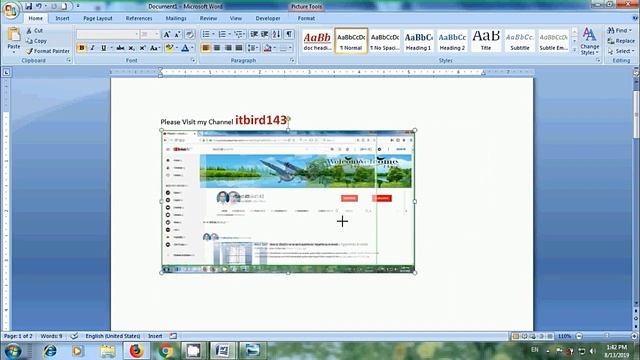Viewport: 640px width, 360px height.
Task: Click the spelling check status icon
Action: (74, 336)
